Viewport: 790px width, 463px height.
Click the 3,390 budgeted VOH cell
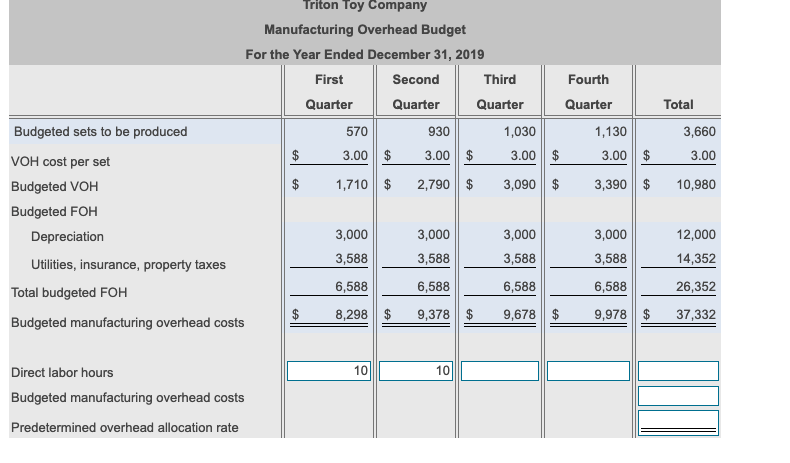(611, 184)
